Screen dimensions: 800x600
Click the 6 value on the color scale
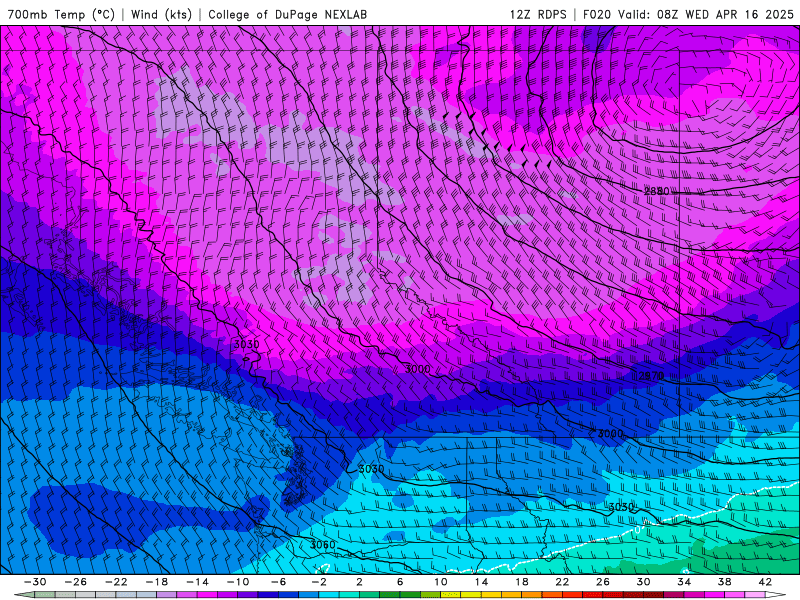tap(400, 582)
